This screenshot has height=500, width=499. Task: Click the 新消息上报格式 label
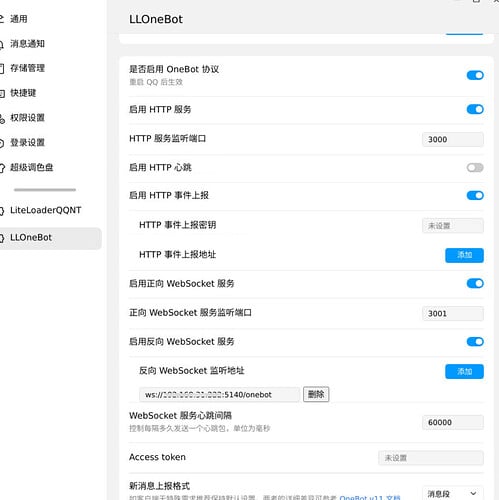160,486
